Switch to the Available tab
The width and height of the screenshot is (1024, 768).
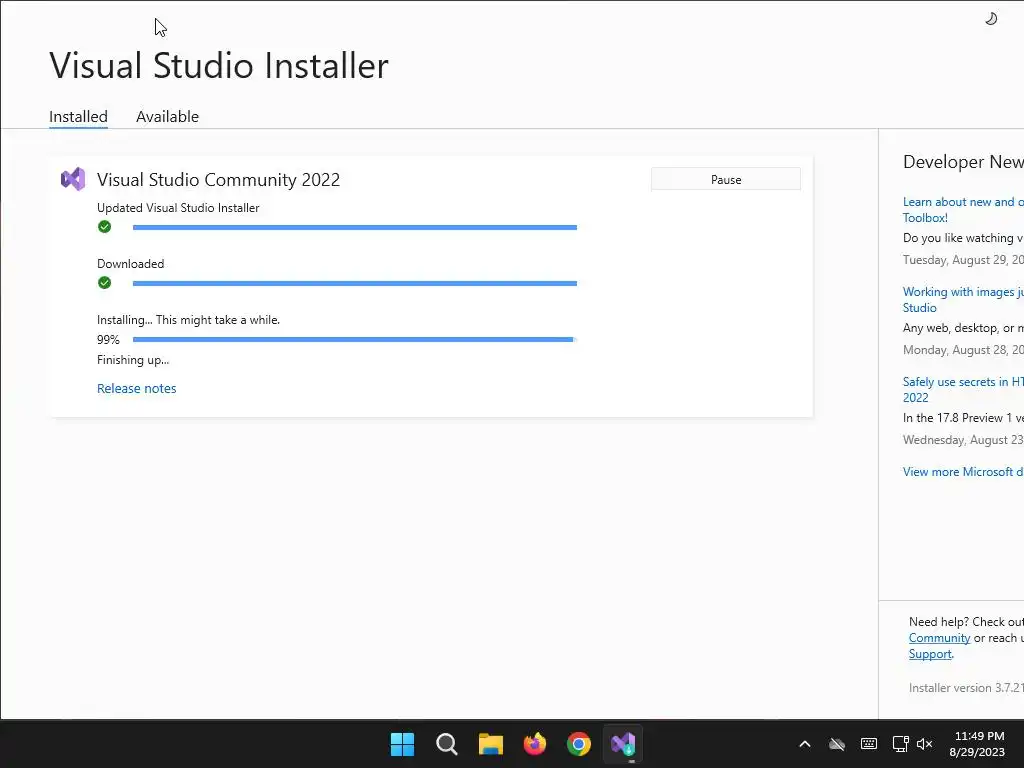click(x=167, y=116)
